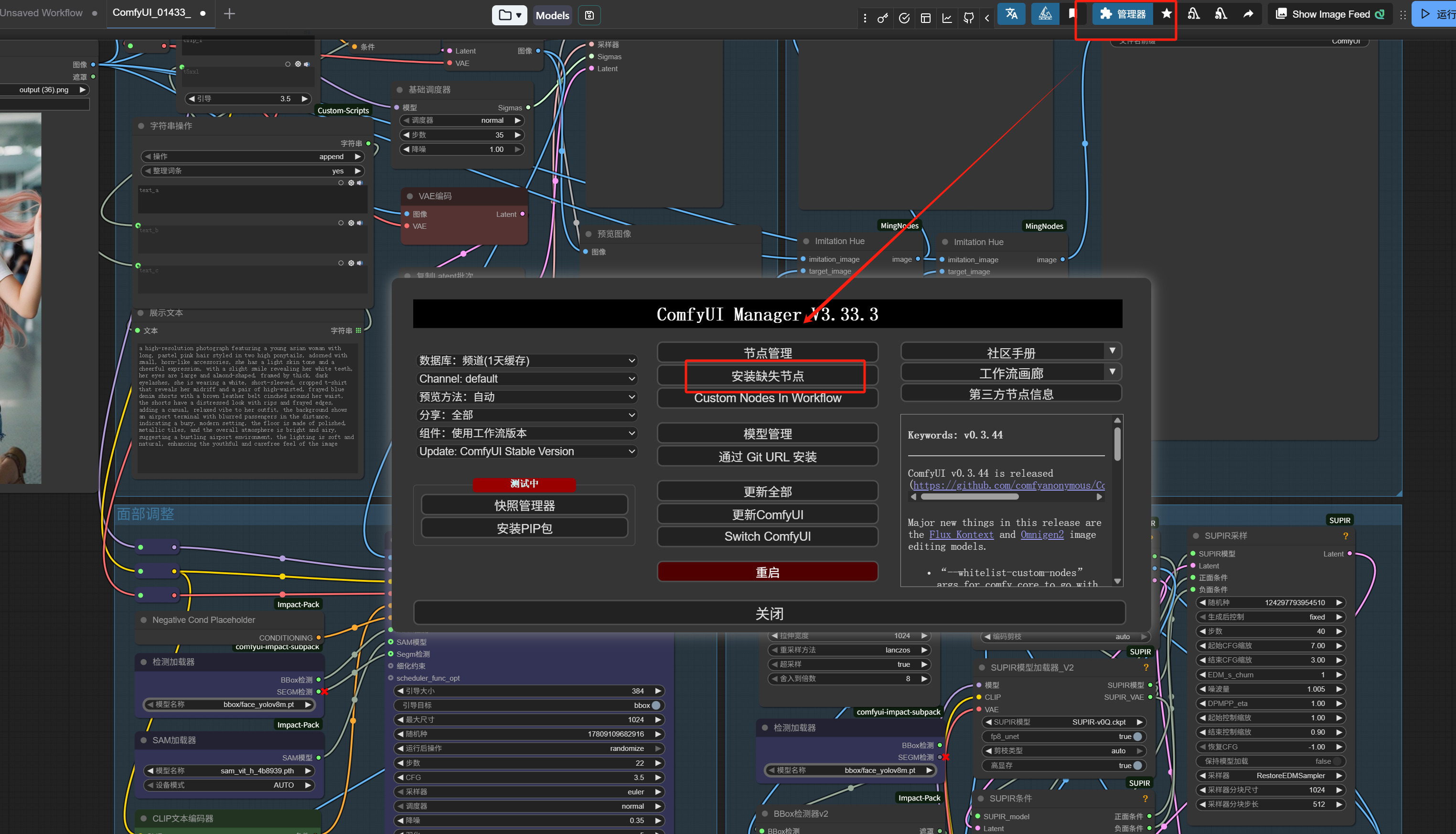Click the line chart icon
This screenshot has height=834, width=1456.
[x=947, y=18]
